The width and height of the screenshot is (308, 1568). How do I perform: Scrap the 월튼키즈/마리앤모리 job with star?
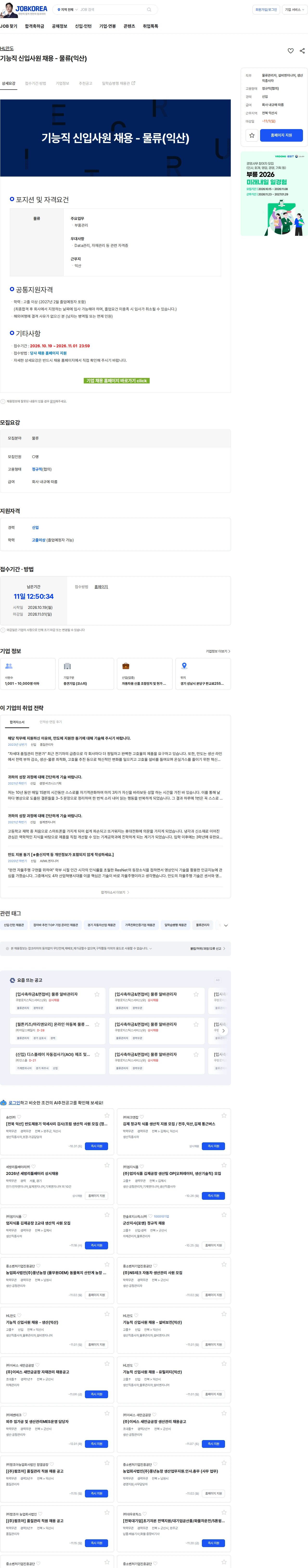click(97, 1024)
